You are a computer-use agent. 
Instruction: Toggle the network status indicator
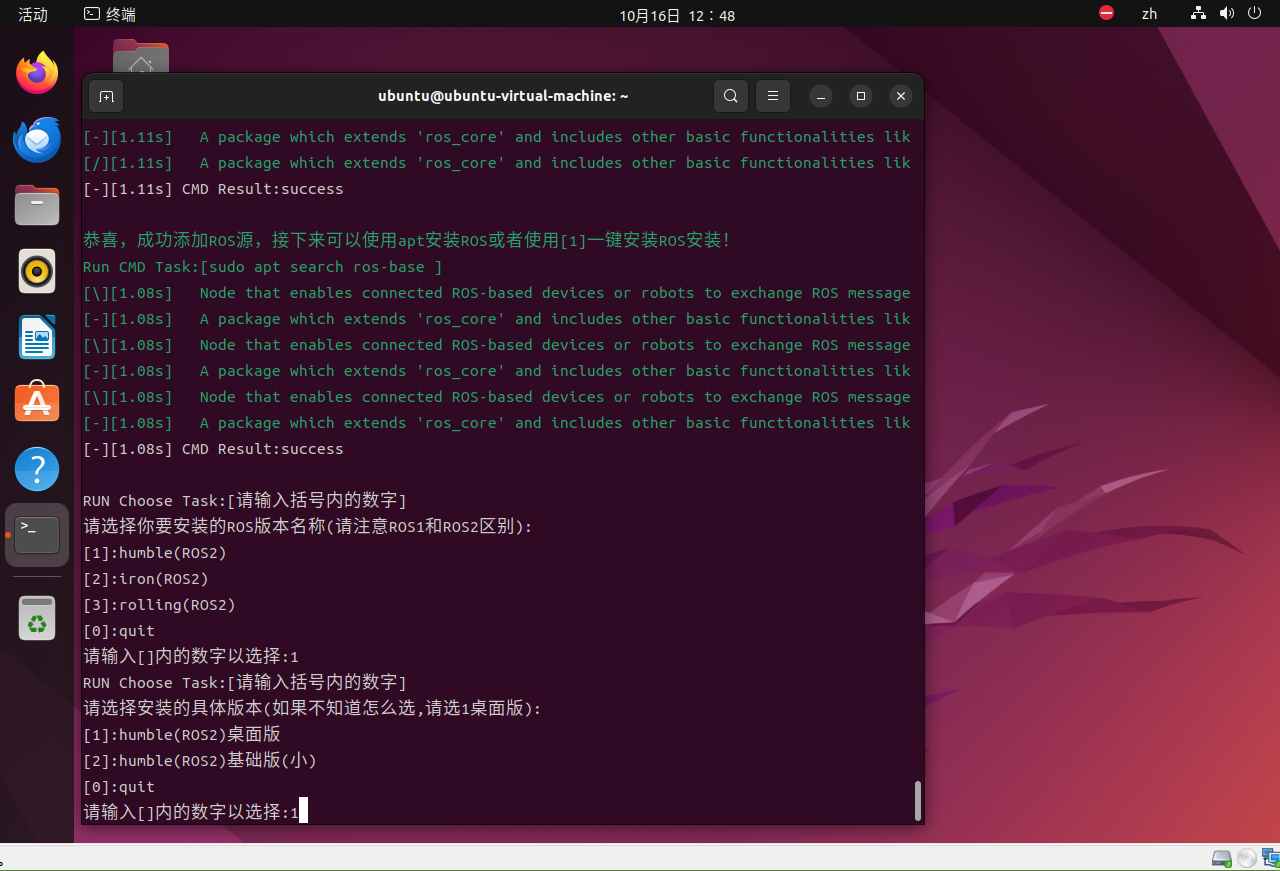coord(1197,14)
